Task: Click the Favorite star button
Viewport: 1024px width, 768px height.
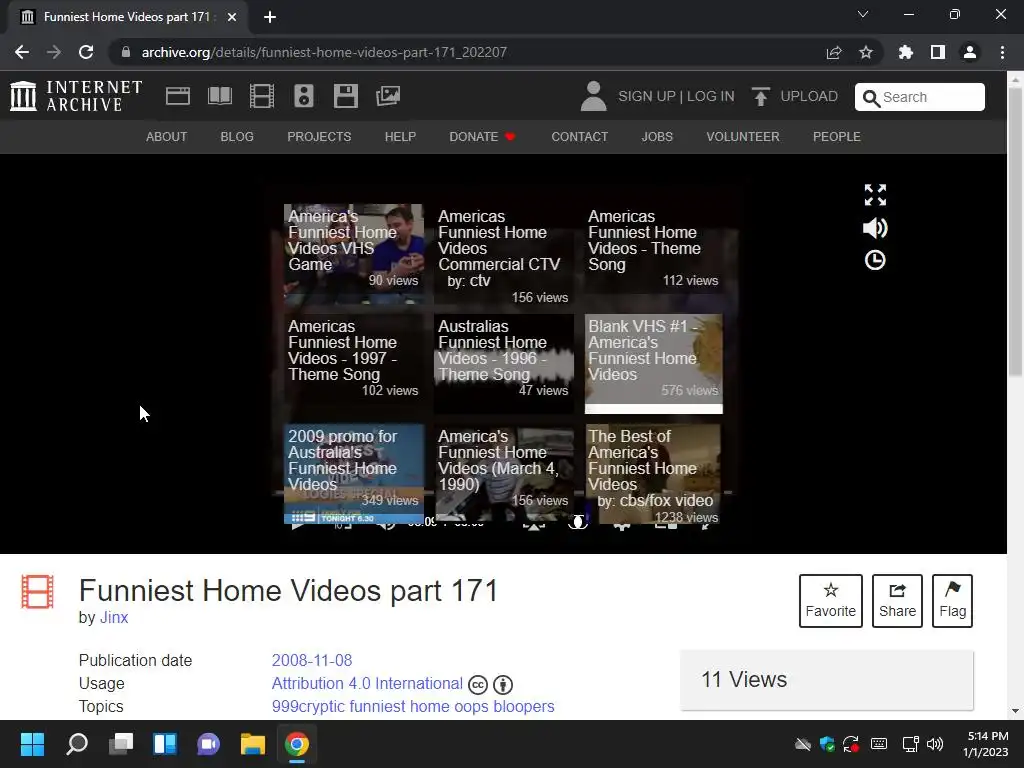Action: click(831, 601)
